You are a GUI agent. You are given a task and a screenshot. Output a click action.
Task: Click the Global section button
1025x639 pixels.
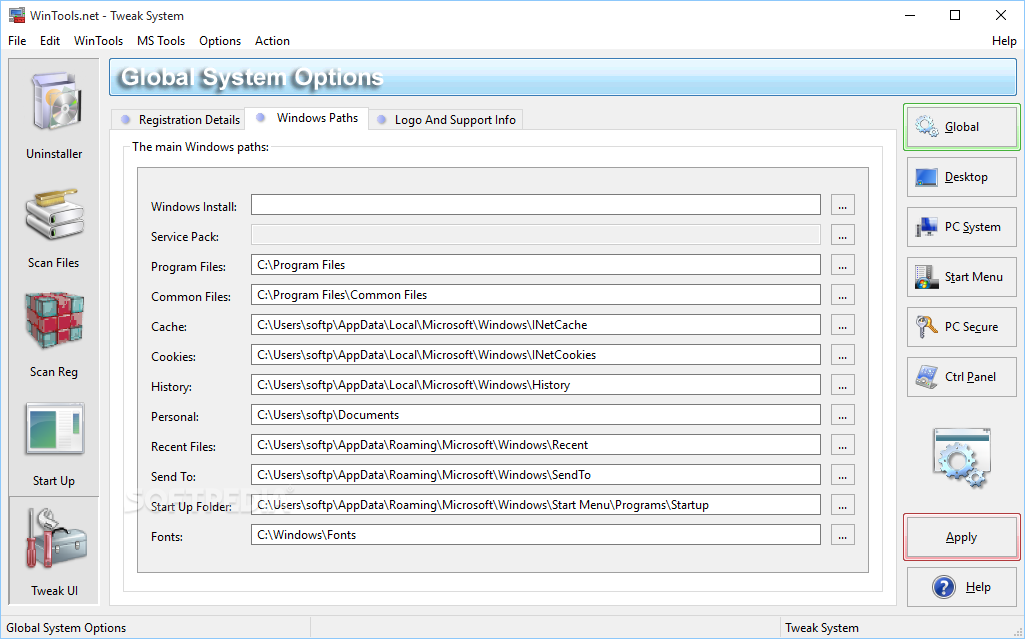(961, 127)
